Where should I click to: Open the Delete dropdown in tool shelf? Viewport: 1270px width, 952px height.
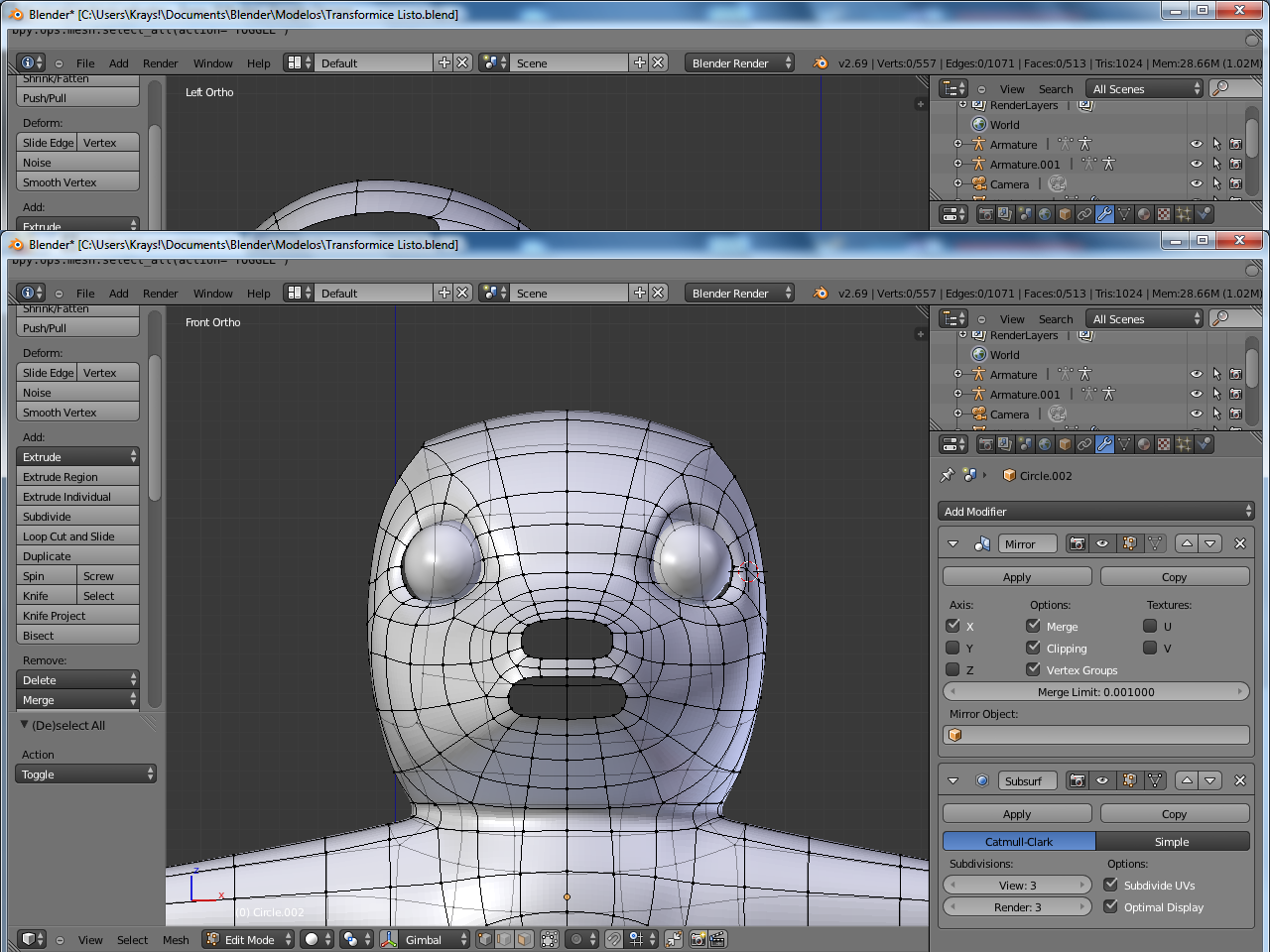[x=77, y=680]
